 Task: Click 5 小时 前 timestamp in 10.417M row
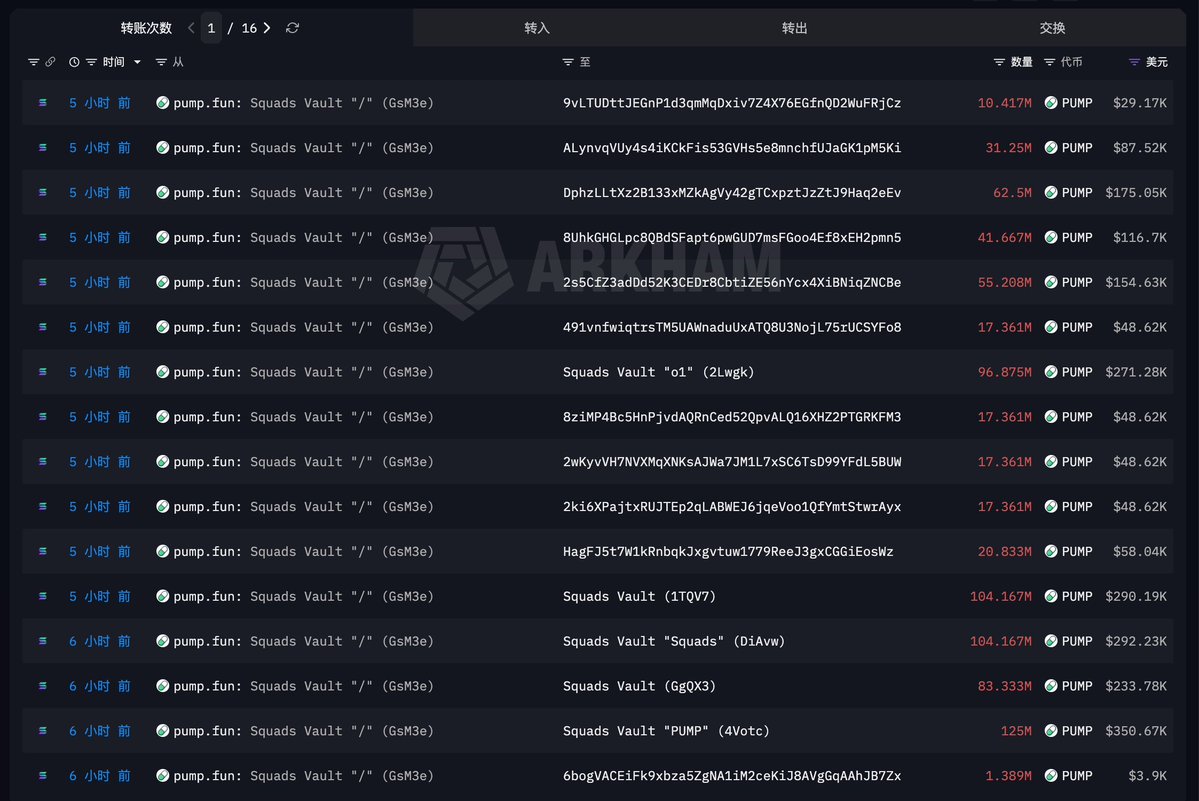99,102
